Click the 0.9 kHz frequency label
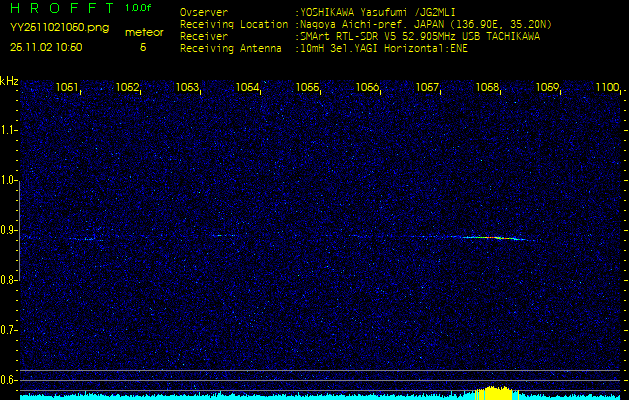This screenshot has height=400, width=629. coord(8,230)
